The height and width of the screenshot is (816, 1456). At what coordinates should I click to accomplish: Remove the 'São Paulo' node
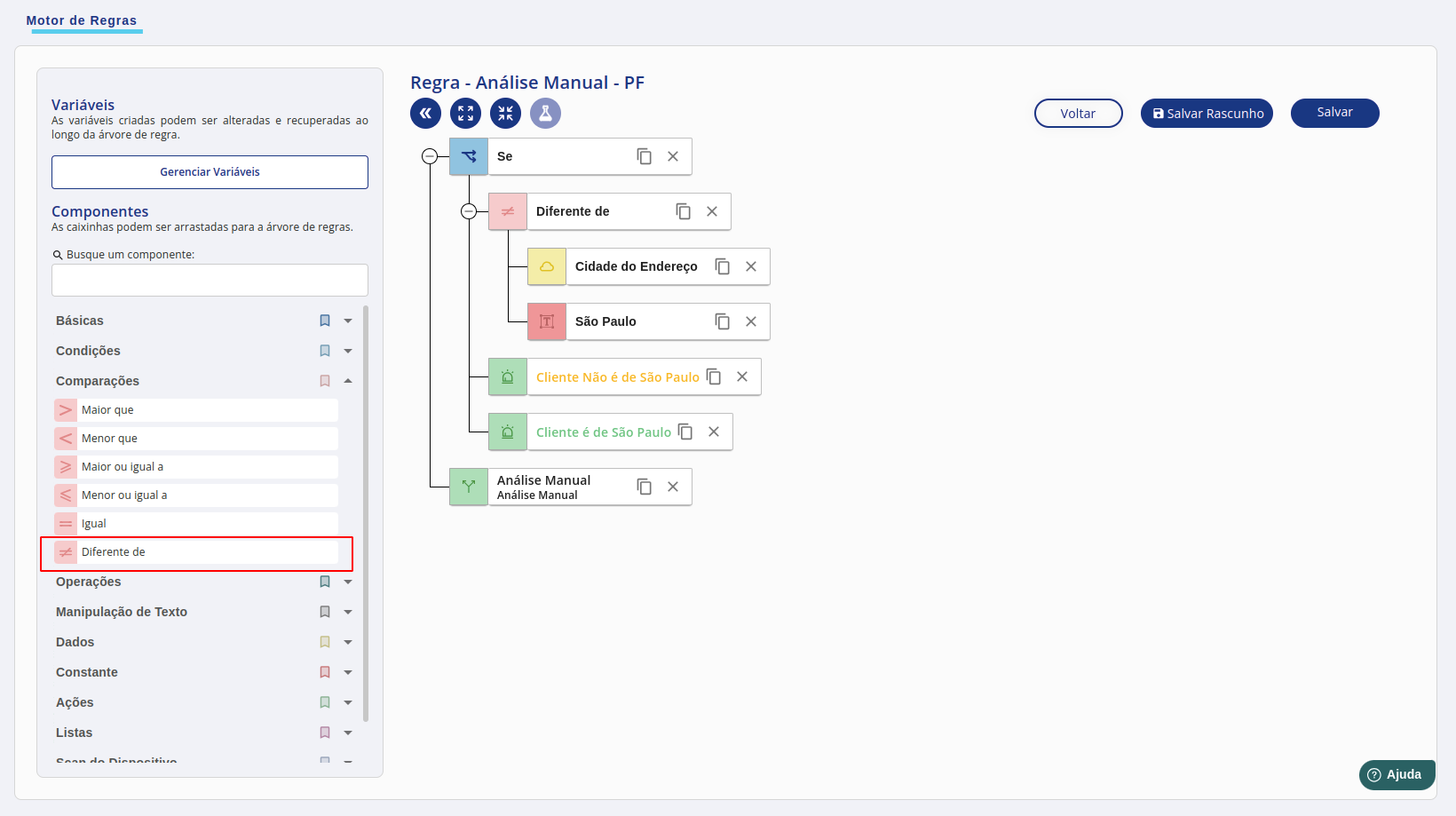point(751,321)
